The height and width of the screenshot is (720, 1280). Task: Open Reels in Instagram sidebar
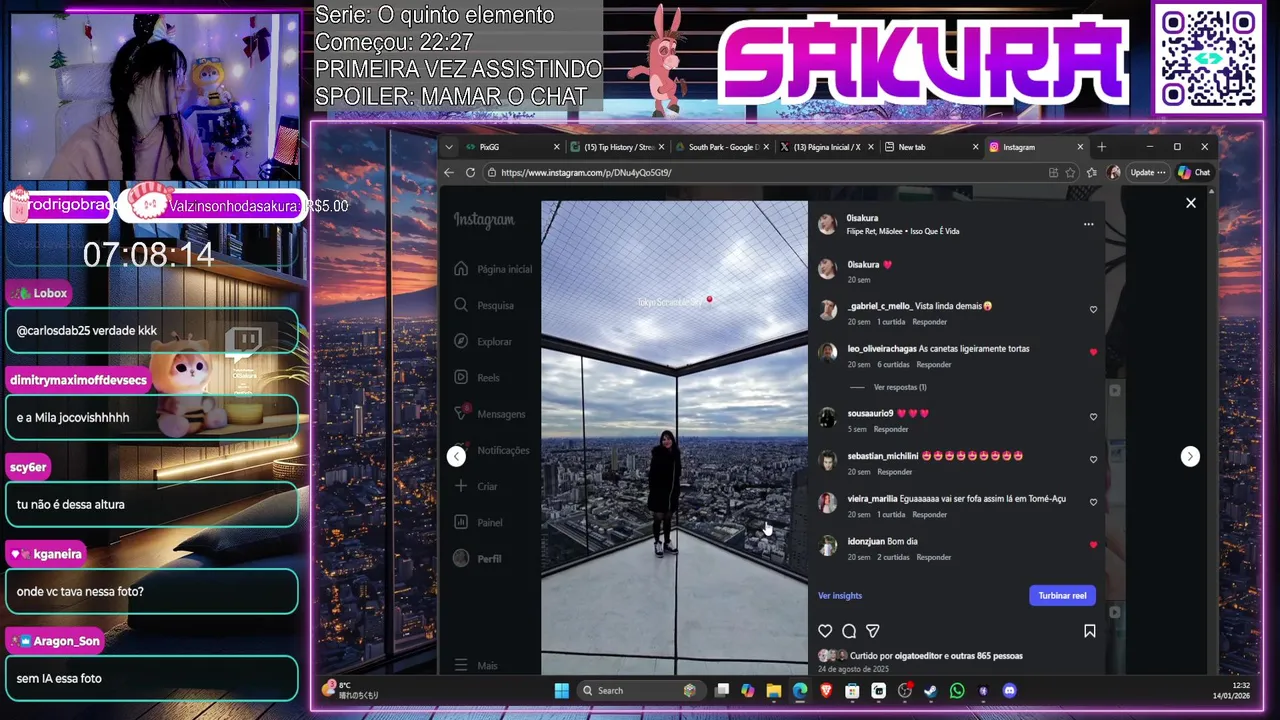(477, 377)
